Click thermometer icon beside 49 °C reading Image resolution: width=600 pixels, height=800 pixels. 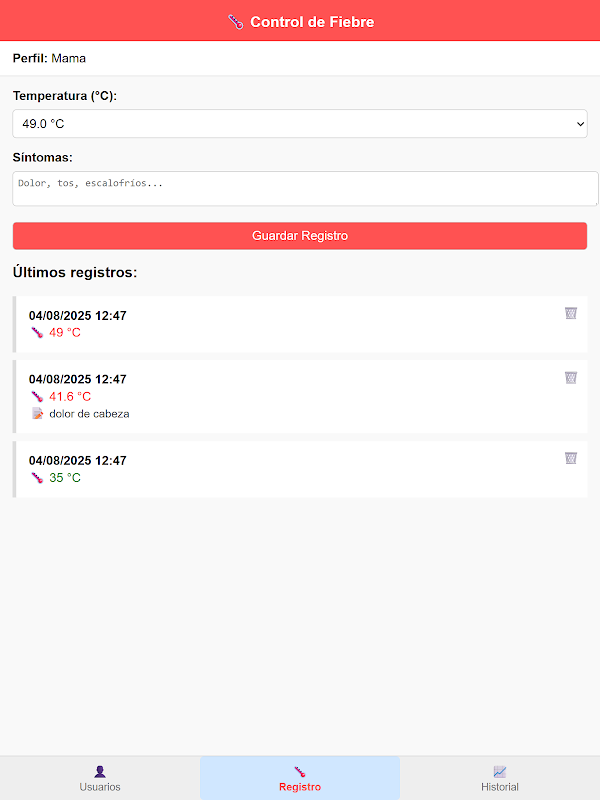click(x=37, y=333)
